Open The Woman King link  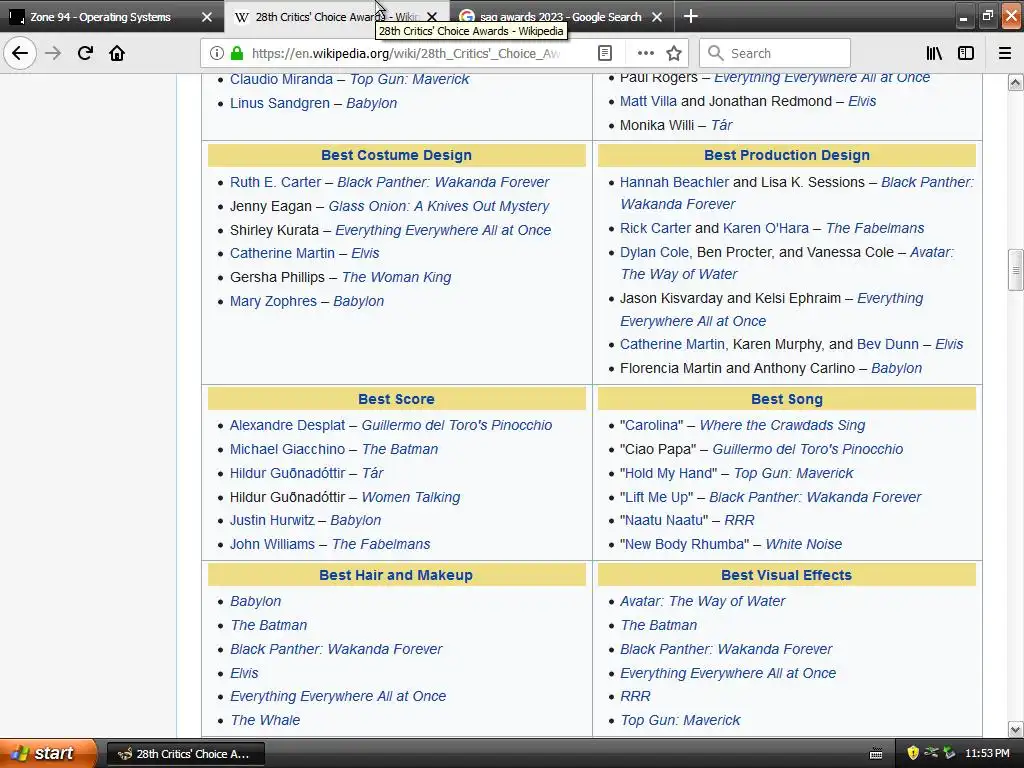point(396,278)
